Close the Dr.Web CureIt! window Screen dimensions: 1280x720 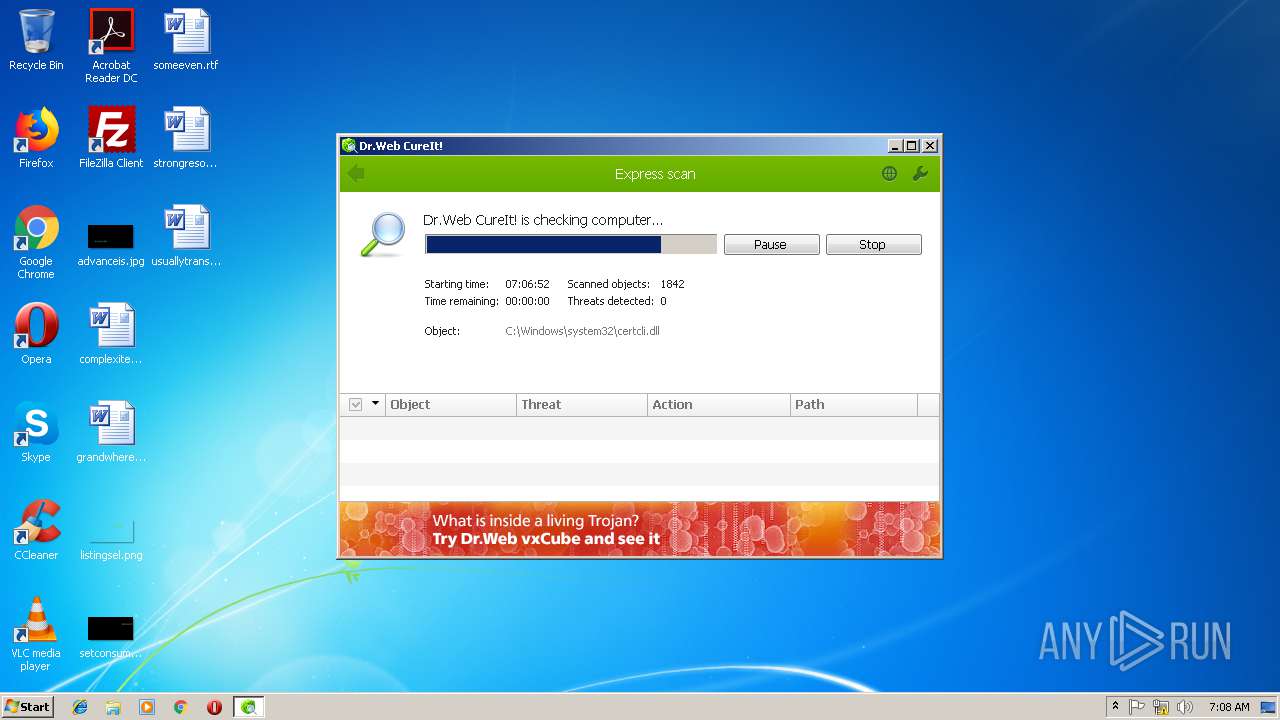930,146
